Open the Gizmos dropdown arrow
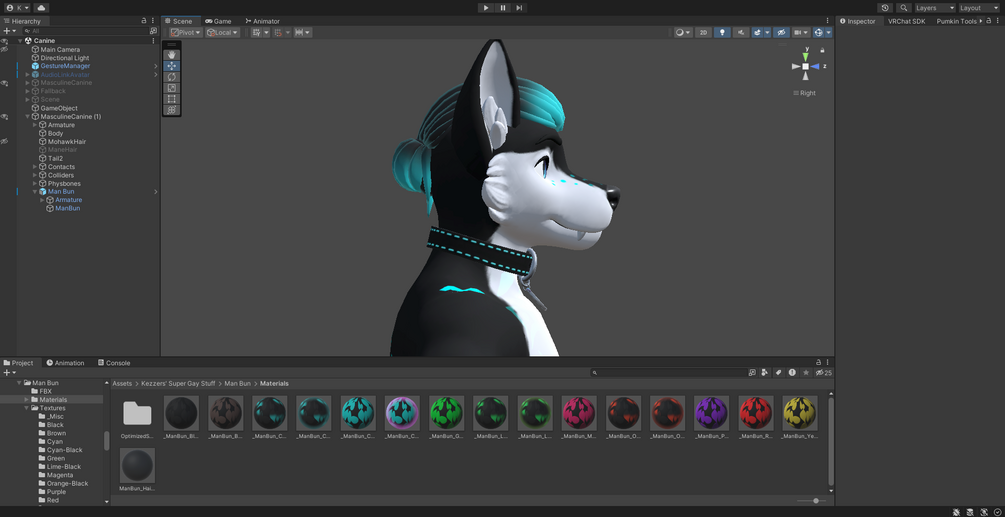This screenshot has height=517, width=1005. (x=829, y=32)
